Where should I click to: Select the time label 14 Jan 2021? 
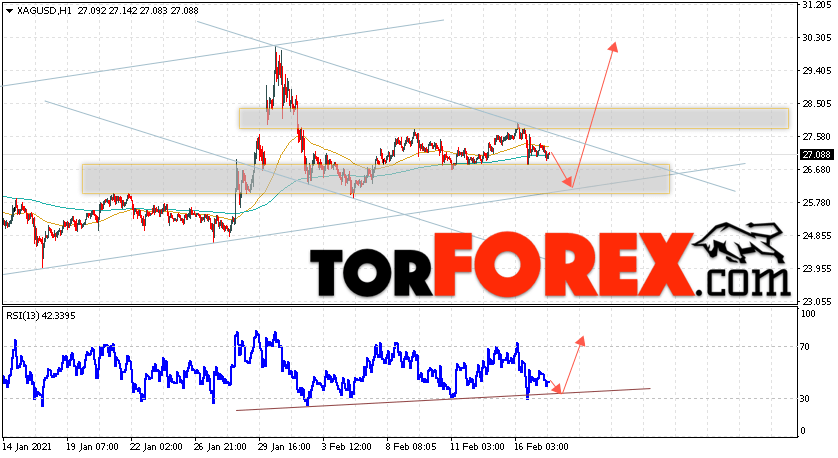[x=25, y=447]
